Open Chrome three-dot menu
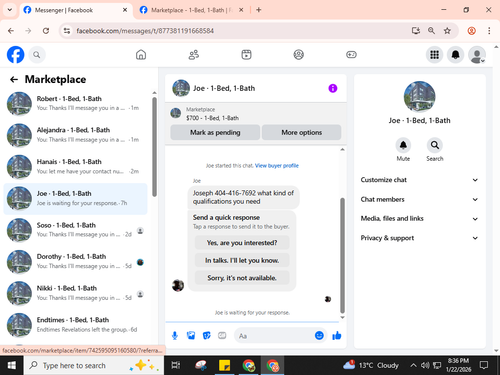The image size is (500, 375). (x=489, y=31)
